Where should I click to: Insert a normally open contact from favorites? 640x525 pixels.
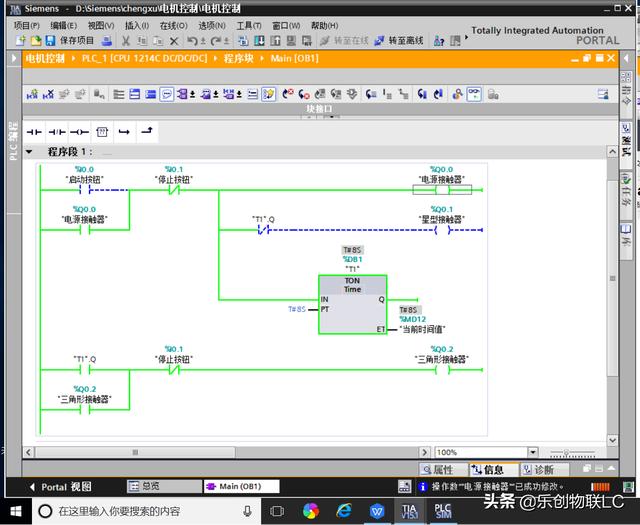34,132
